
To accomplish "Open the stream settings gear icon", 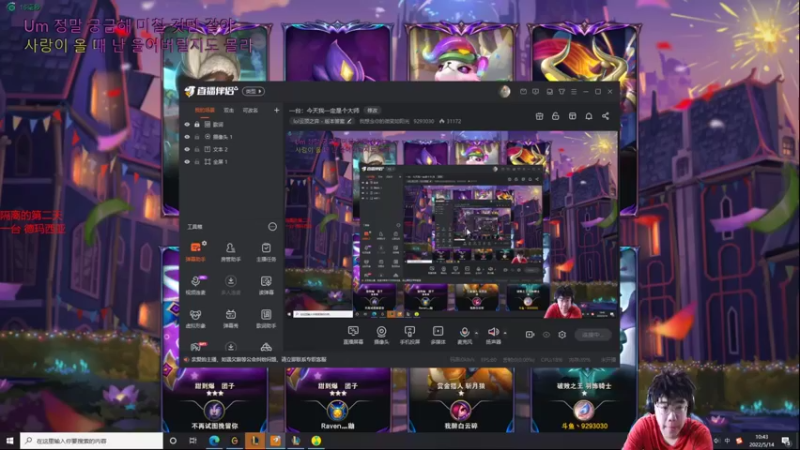I will [x=562, y=335].
